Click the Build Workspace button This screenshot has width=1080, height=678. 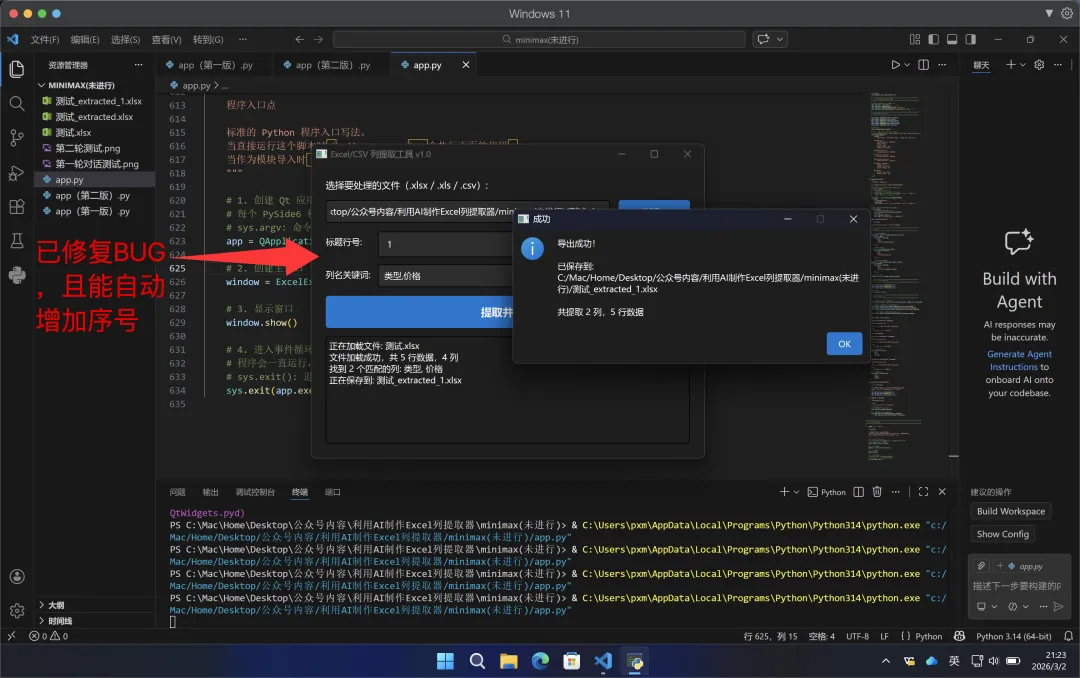pyautogui.click(x=1011, y=511)
